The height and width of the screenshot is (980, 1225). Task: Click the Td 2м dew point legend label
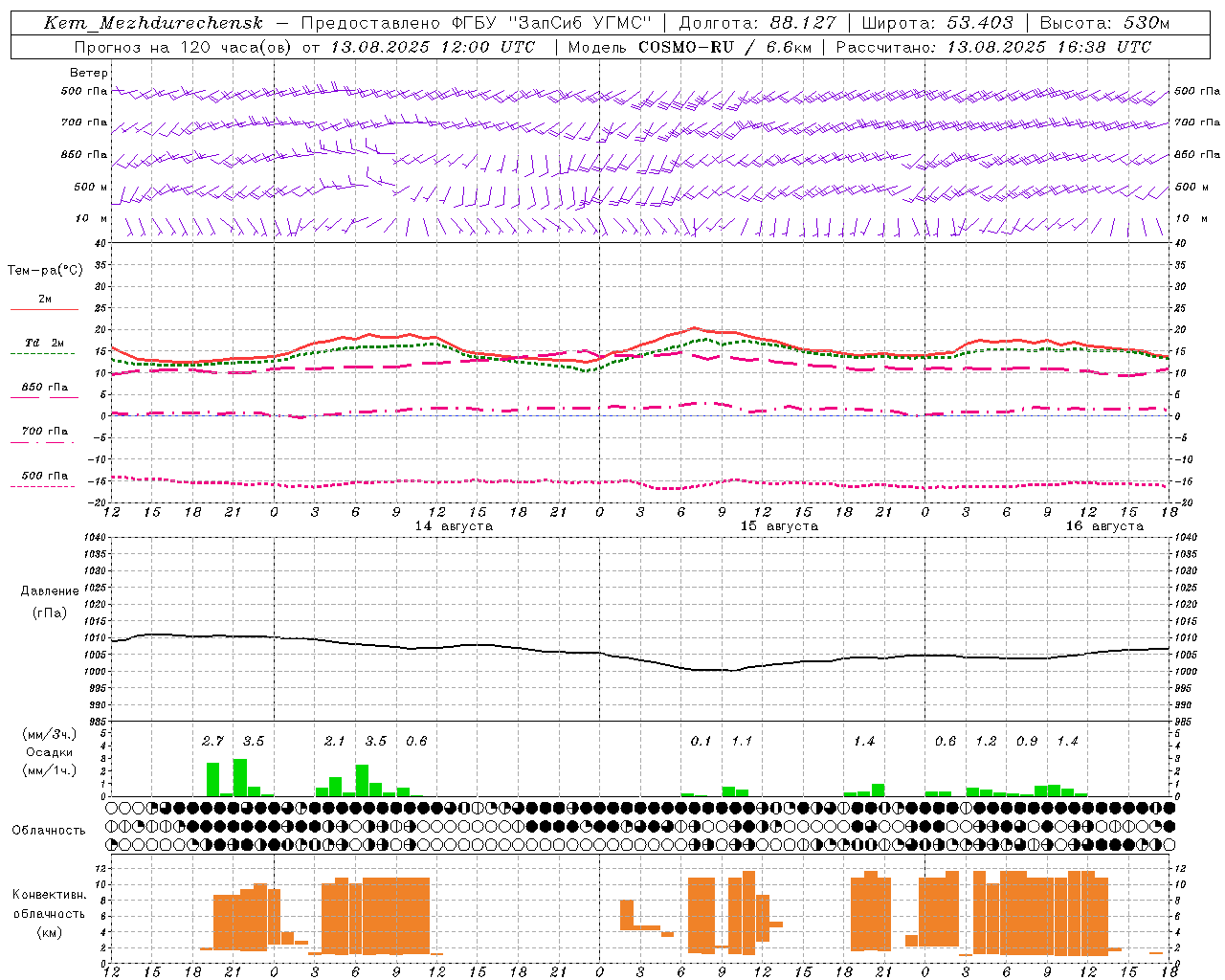[45, 343]
